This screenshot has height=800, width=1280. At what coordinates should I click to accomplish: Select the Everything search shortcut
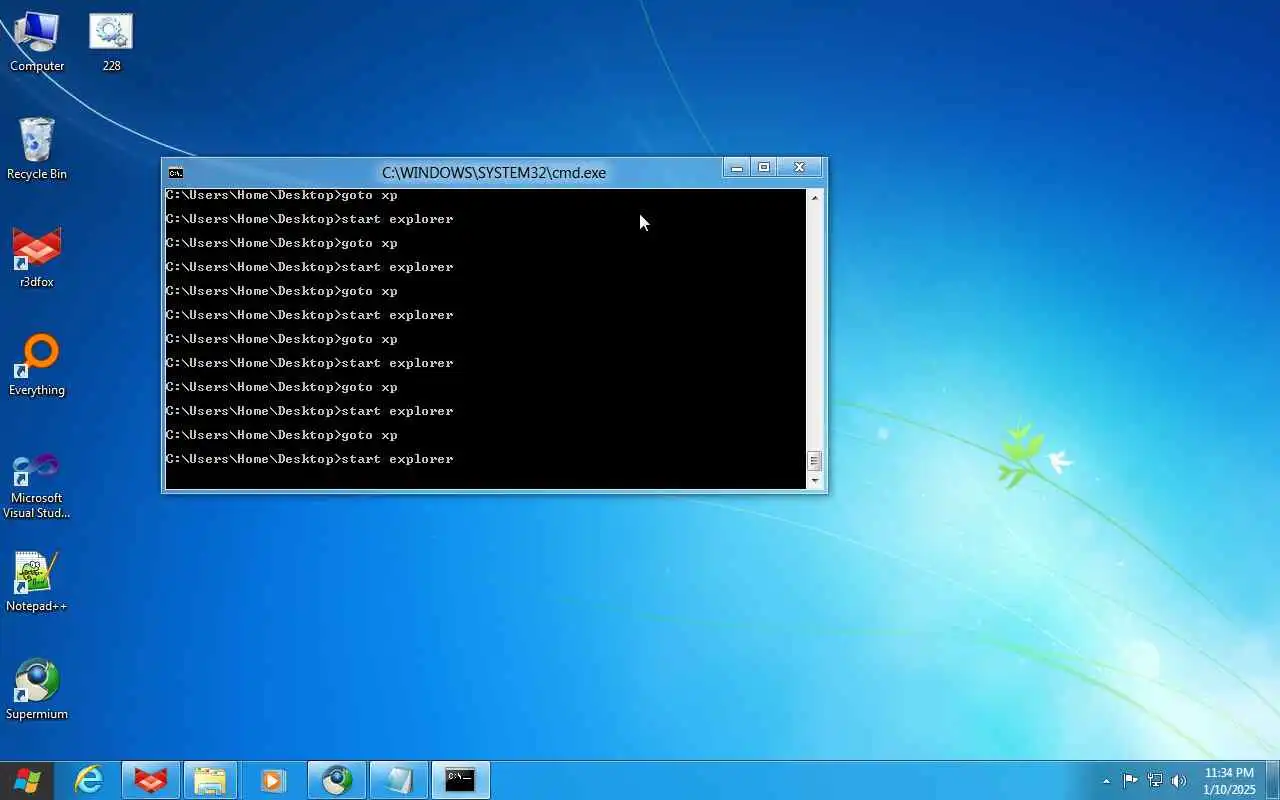(37, 366)
